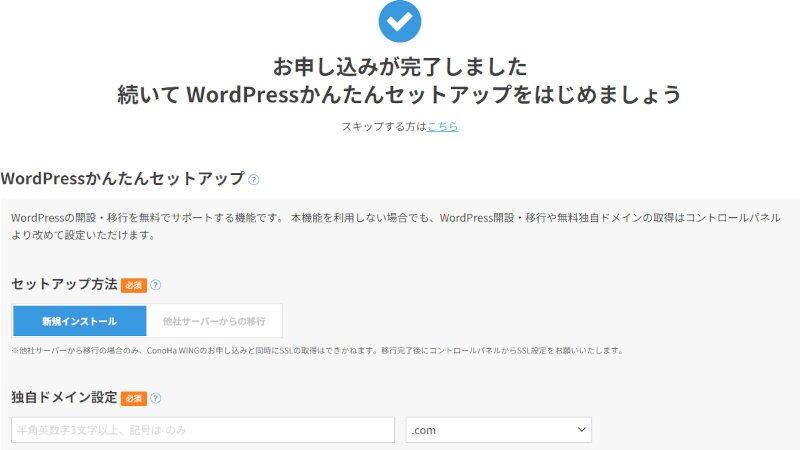Click the WordPressかんたんセットアップ section title
The image size is (800, 450).
(x=122, y=179)
